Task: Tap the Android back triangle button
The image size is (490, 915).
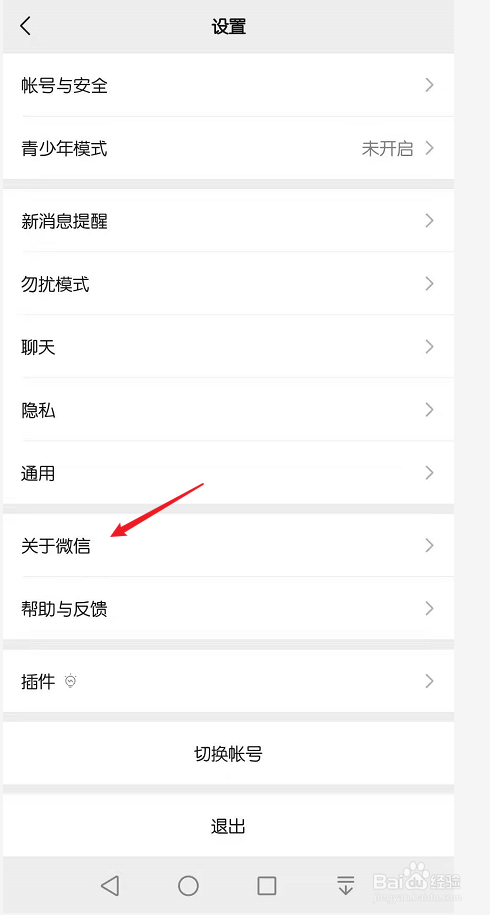Action: coord(110,885)
